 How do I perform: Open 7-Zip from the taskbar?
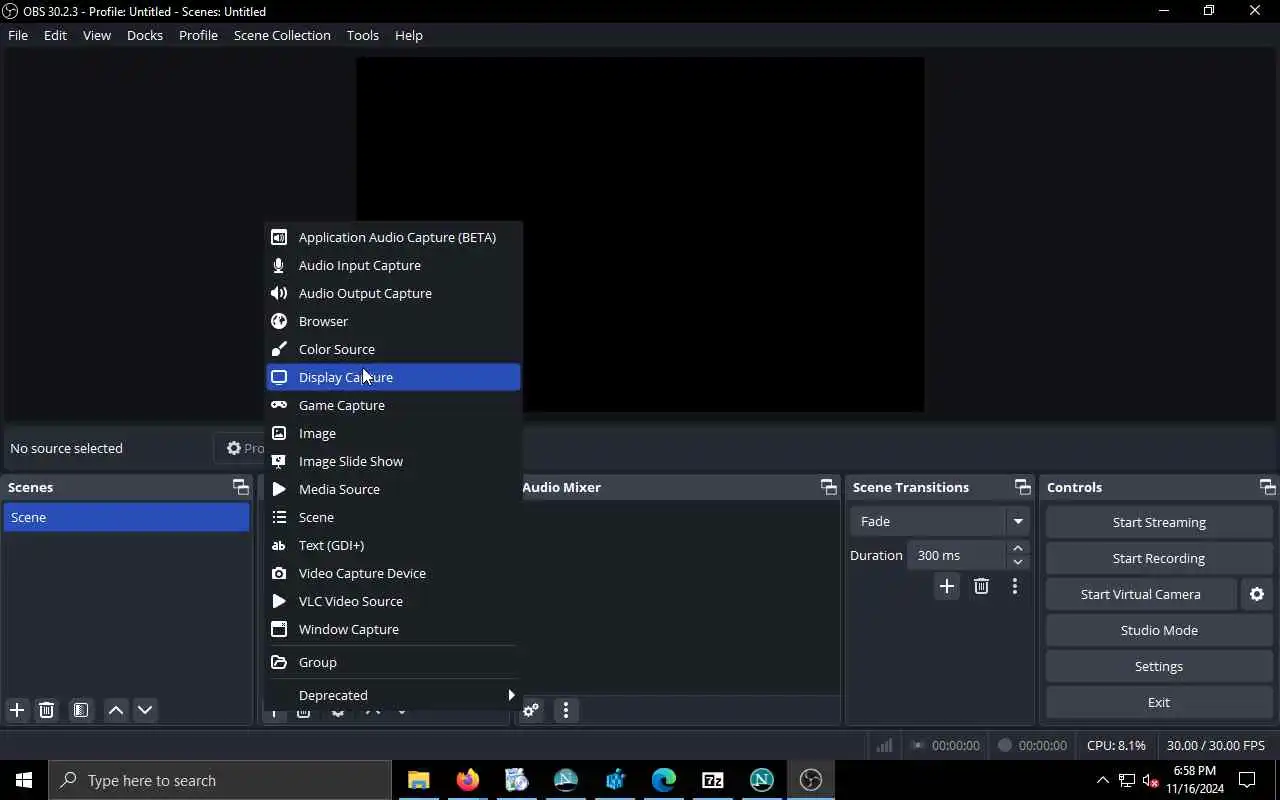click(713, 780)
